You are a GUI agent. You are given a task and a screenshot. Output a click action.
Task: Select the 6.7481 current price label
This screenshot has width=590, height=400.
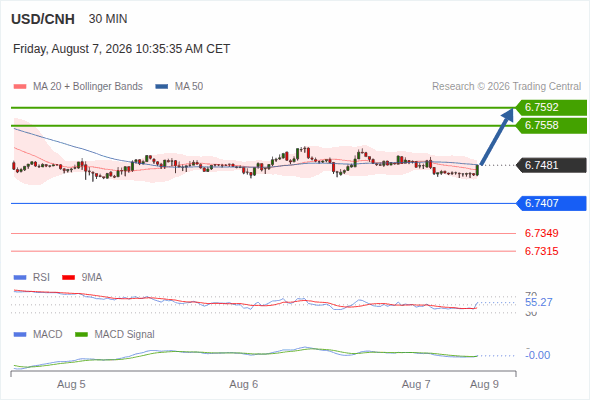coord(551,165)
